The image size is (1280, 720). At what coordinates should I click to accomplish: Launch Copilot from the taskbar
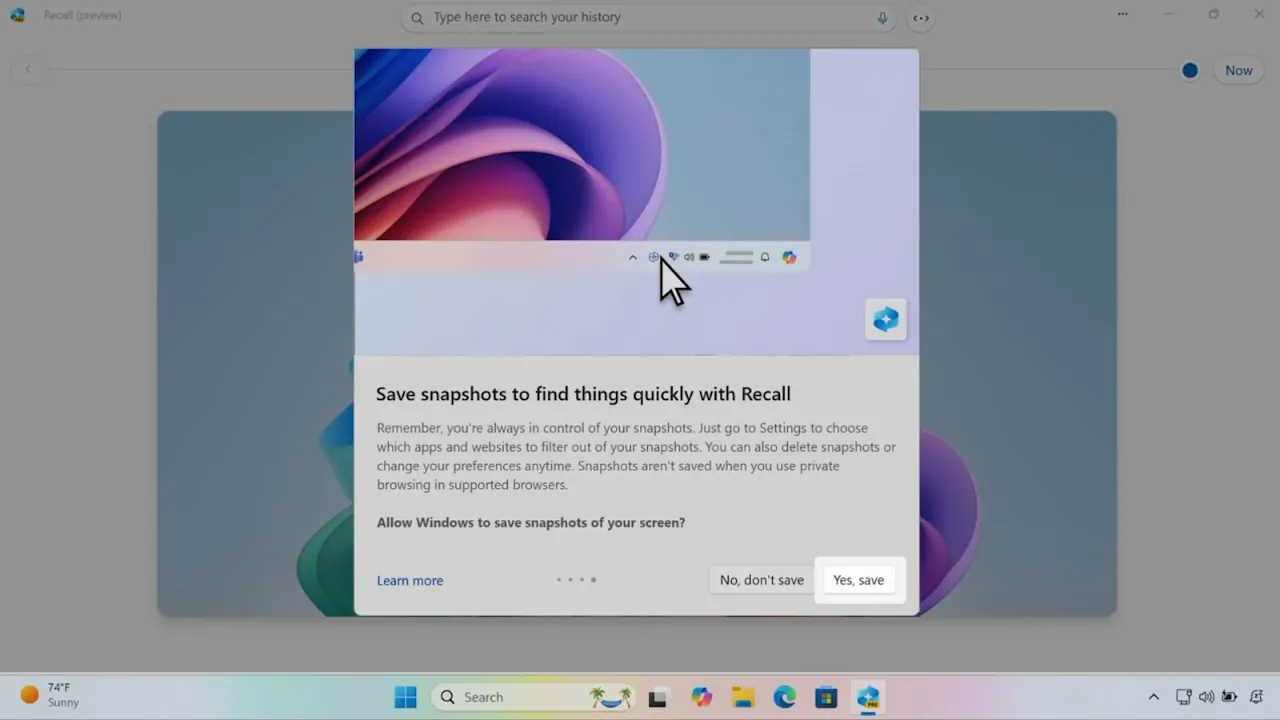[x=702, y=697]
